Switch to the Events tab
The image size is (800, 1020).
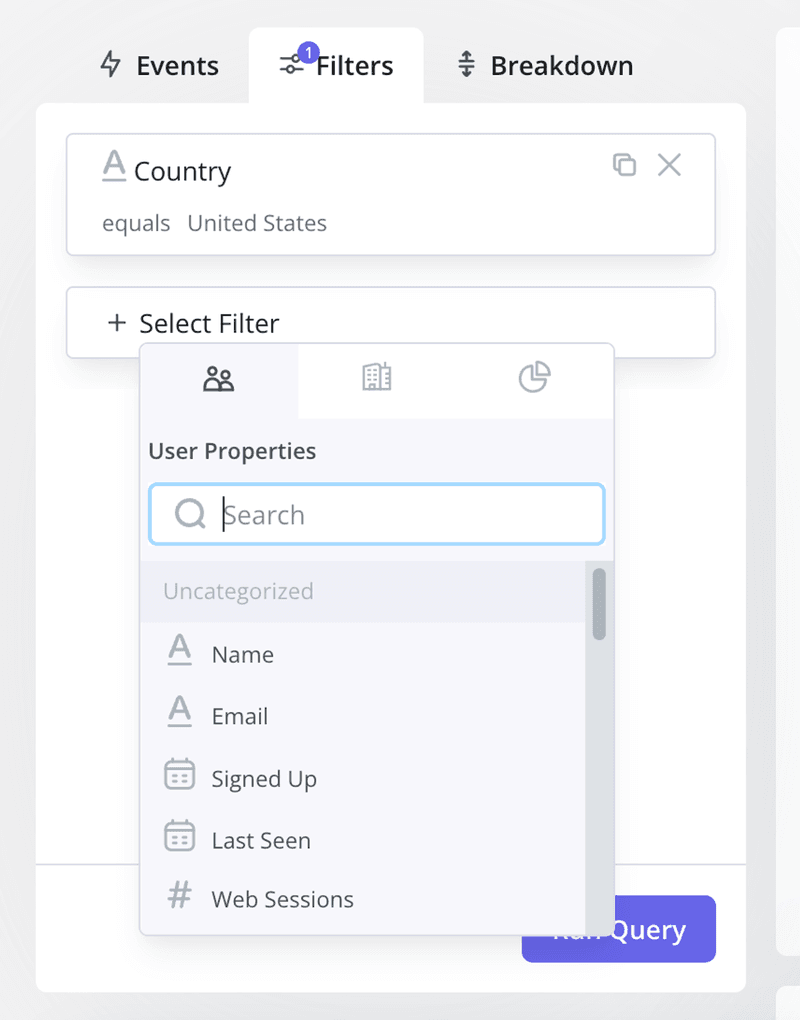click(x=160, y=64)
